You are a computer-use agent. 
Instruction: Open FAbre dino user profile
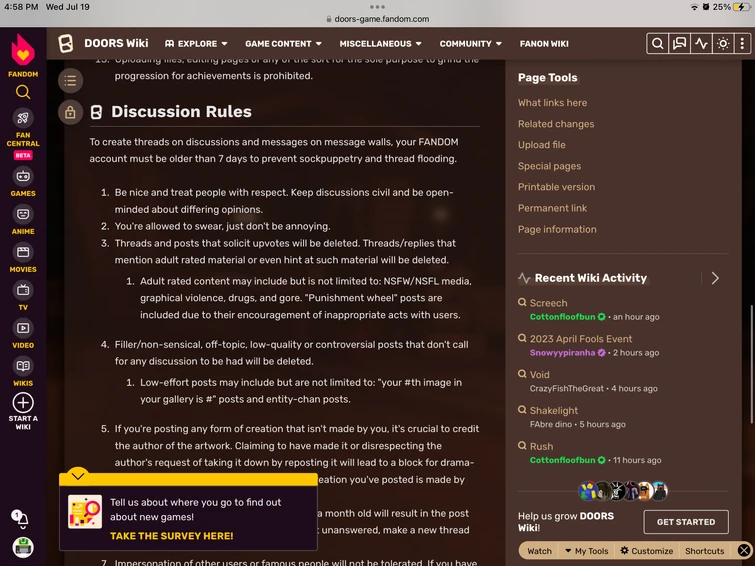coord(550,424)
